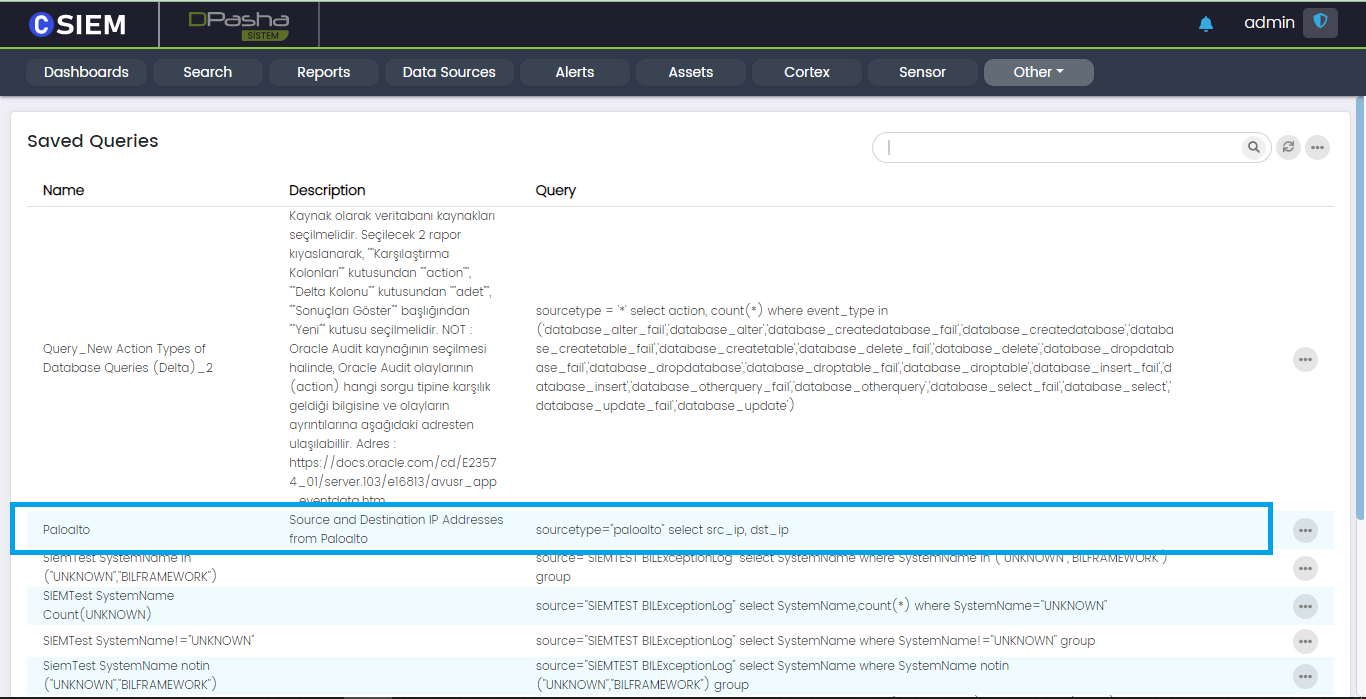Expand the Other dropdown menu
This screenshot has height=699, width=1366.
[1038, 72]
